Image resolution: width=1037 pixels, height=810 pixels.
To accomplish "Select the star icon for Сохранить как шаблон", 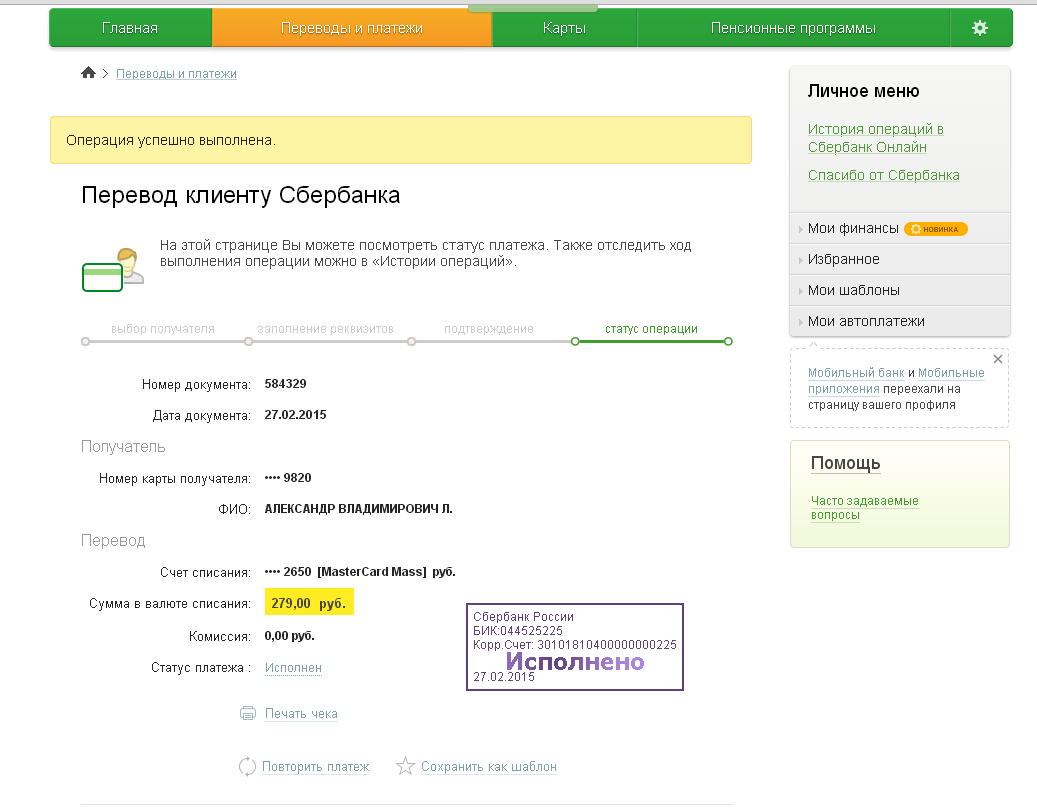I will [405, 765].
